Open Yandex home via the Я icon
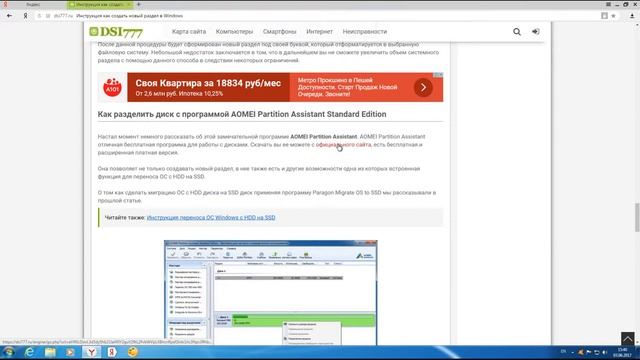Image resolution: width=640 pixels, height=360 pixels. (x=25, y=16)
